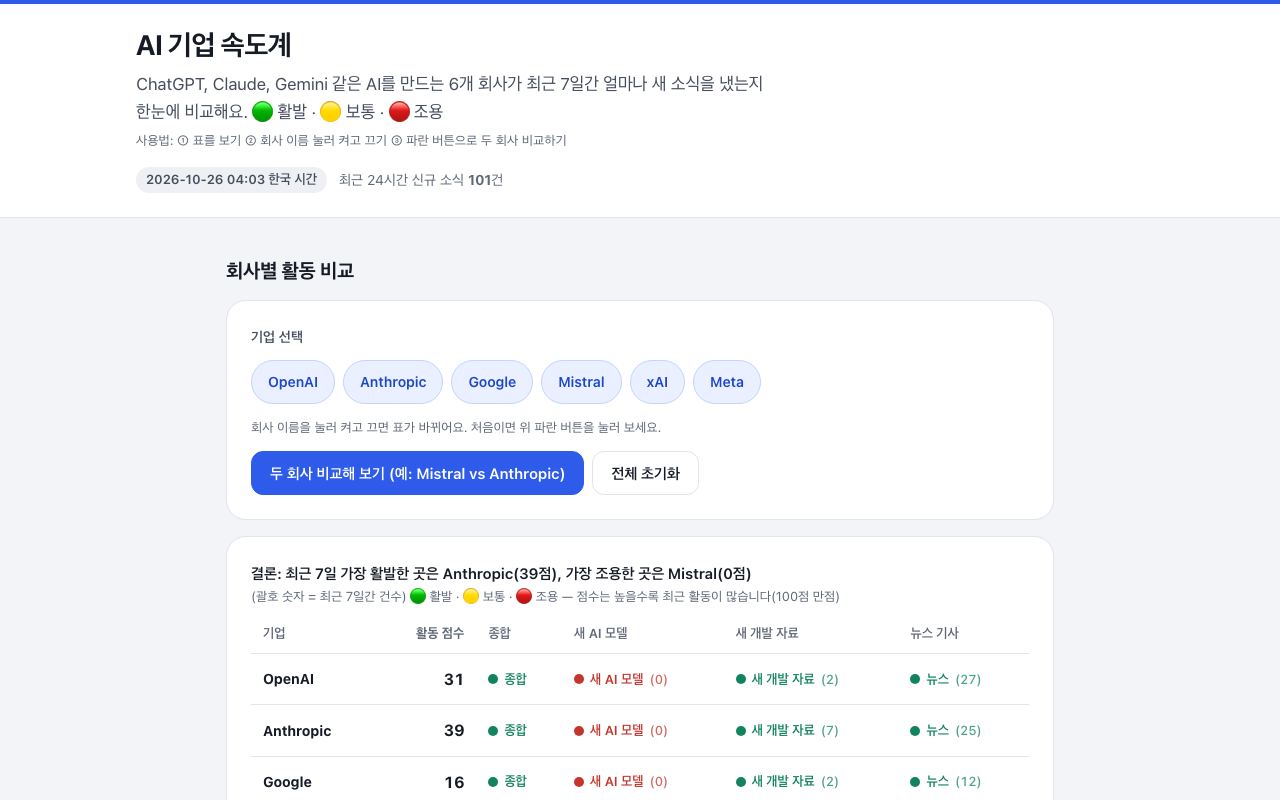Click the AI 기업 속도계 page title
1280x800 pixels.
[x=214, y=45]
